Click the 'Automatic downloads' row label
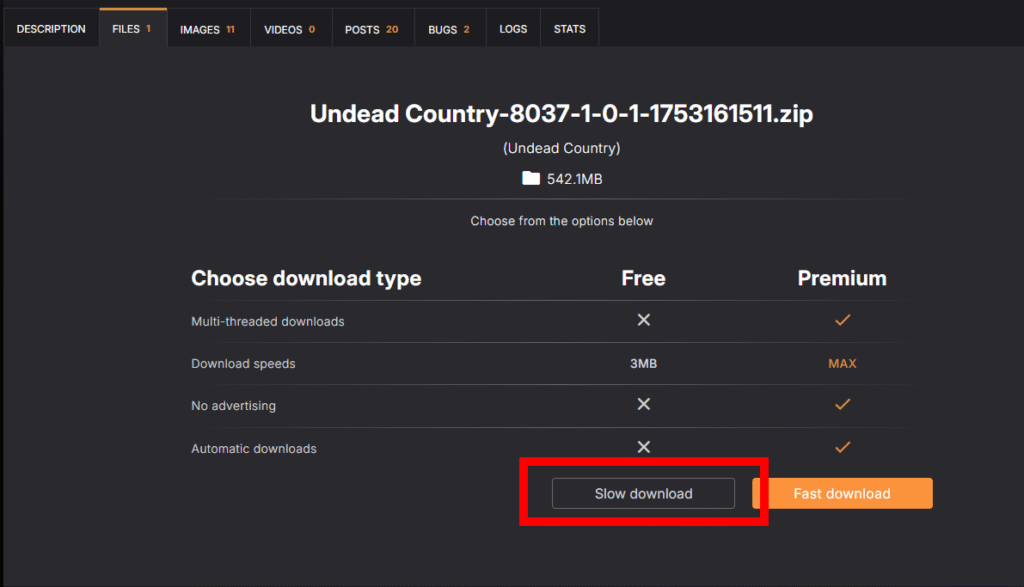This screenshot has height=587, width=1024. 253,449
